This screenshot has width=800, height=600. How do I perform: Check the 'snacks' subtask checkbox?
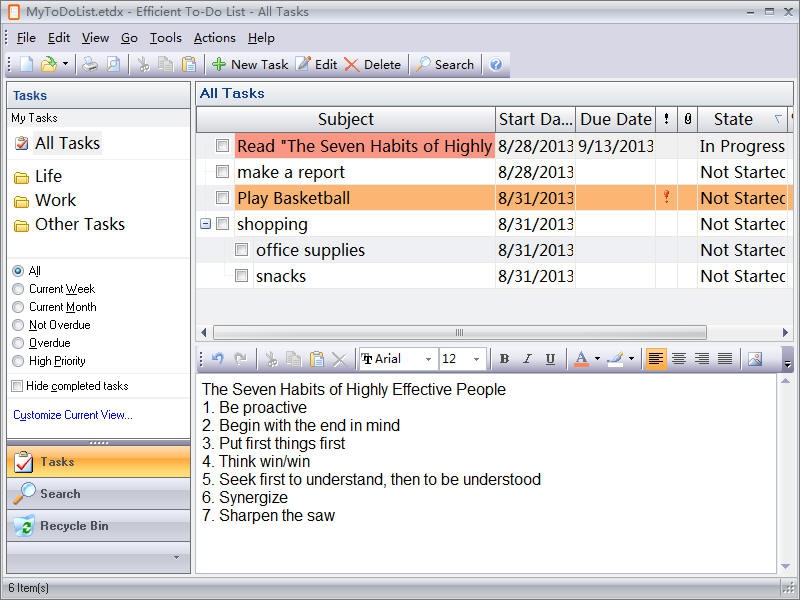241,276
